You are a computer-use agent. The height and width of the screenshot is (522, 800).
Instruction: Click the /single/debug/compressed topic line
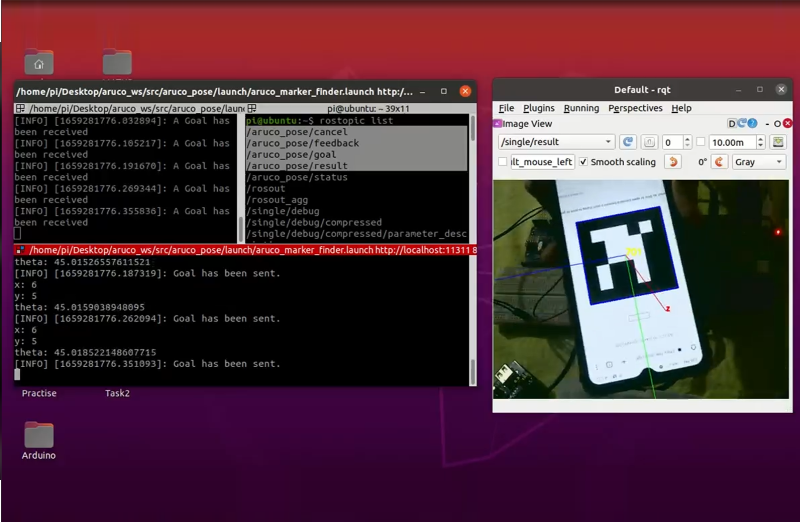314,222
